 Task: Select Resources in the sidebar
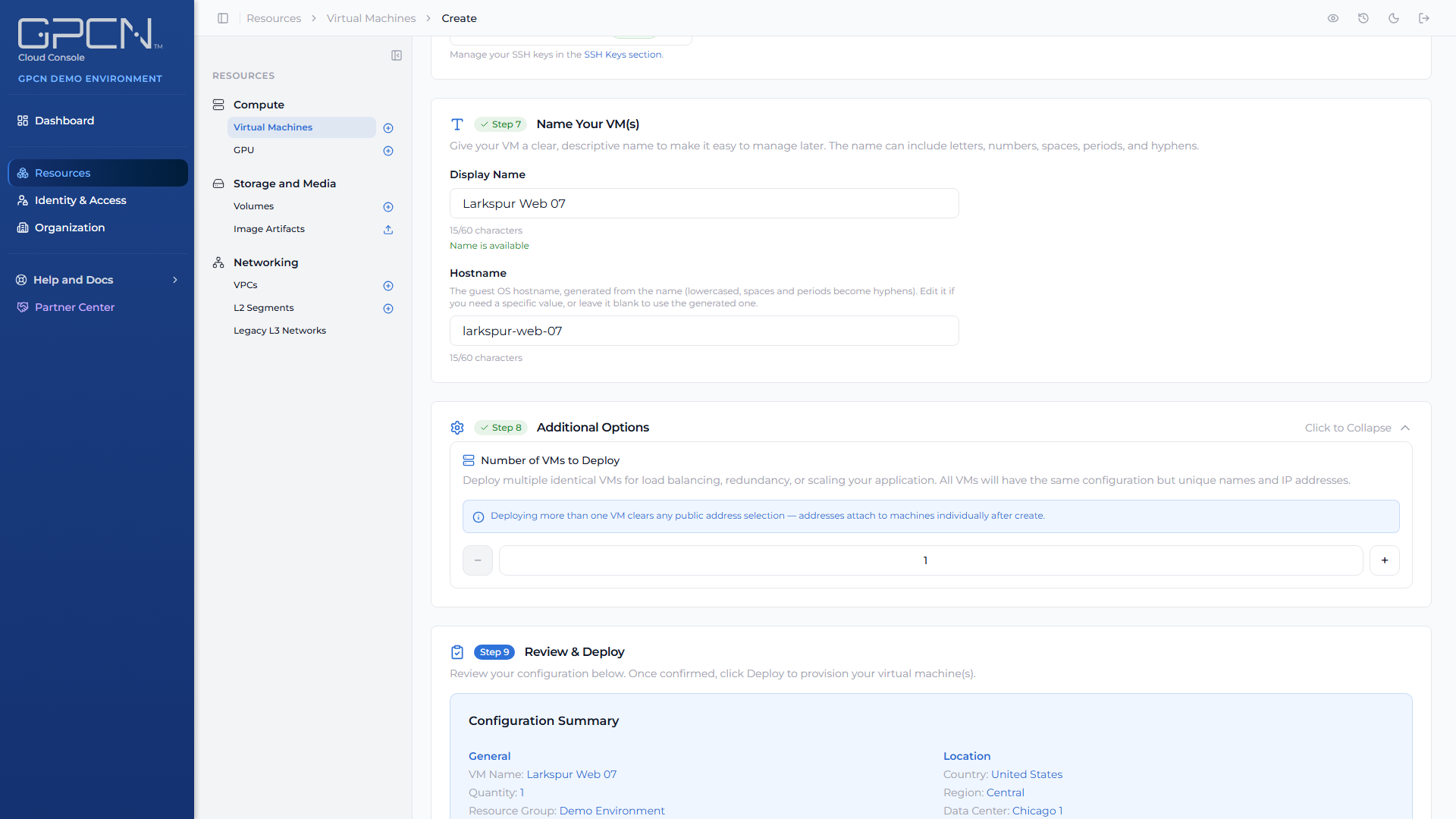98,173
